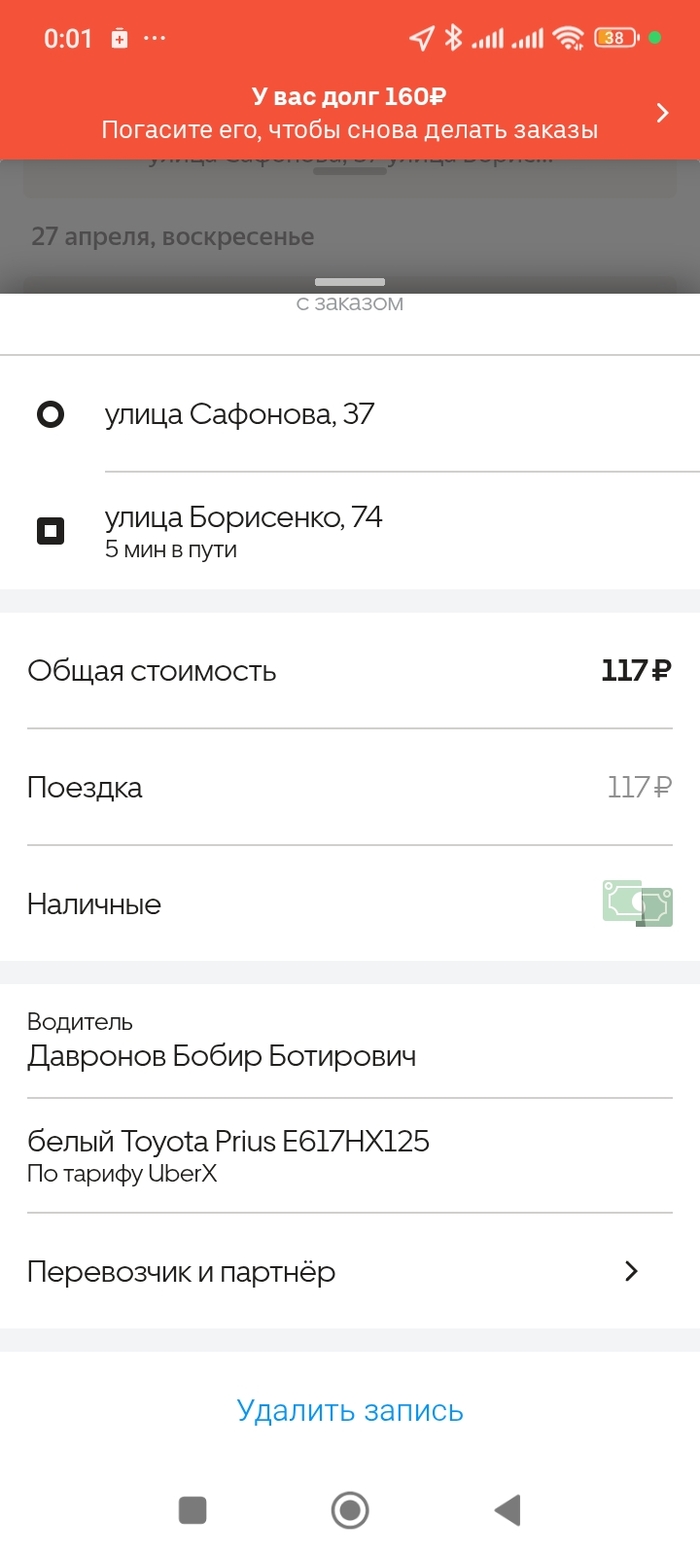Tap the Удалить запись link

pos(350,1410)
